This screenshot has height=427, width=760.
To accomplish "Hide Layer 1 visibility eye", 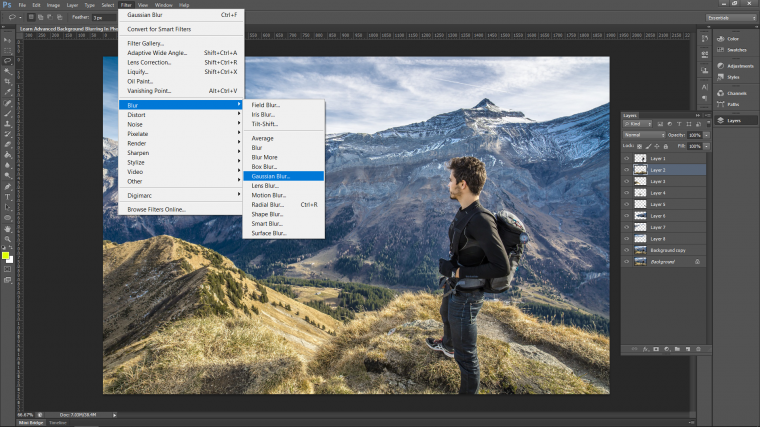I will (x=626, y=158).
